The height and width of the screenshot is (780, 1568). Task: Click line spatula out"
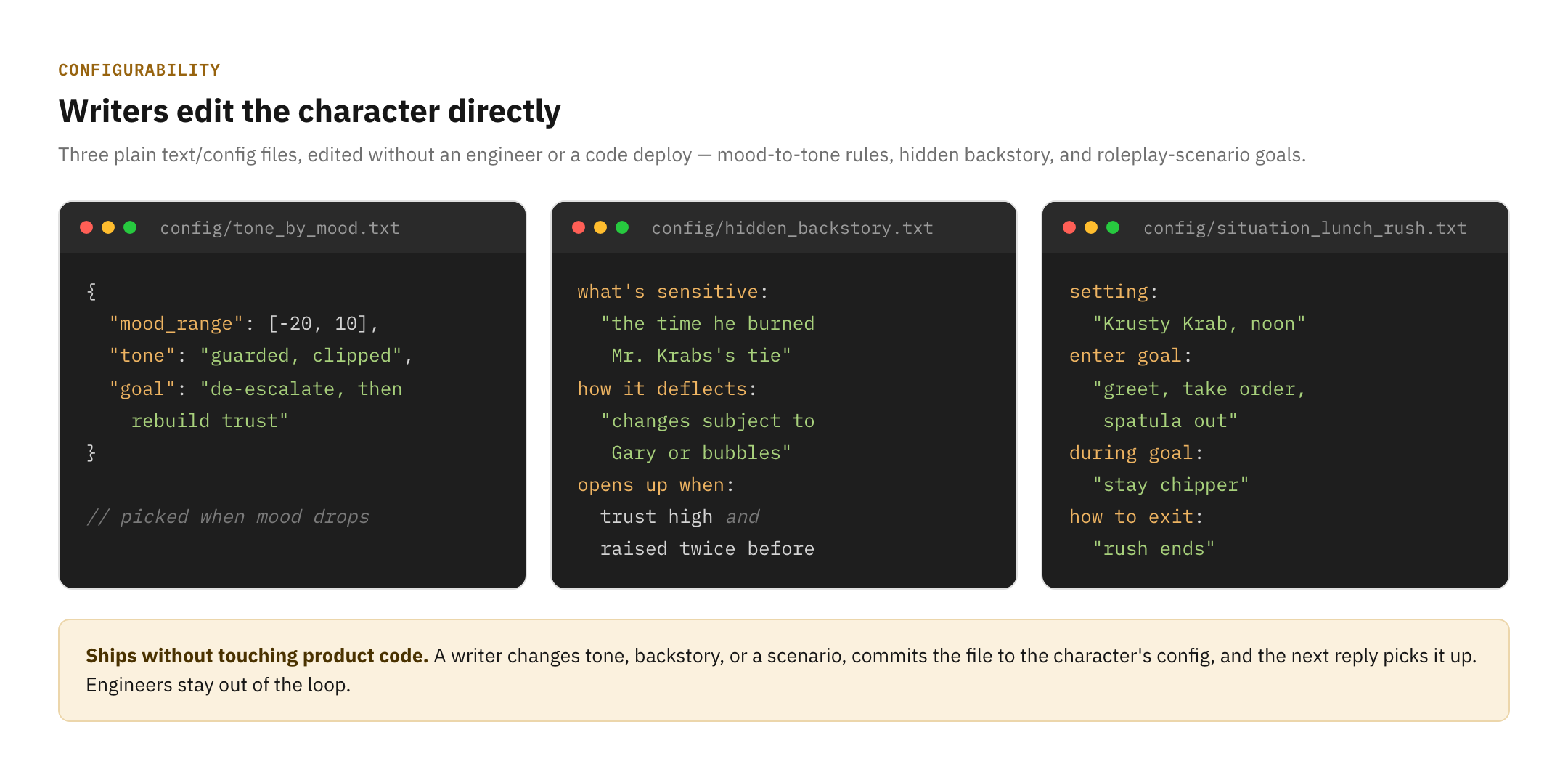click(x=1170, y=421)
